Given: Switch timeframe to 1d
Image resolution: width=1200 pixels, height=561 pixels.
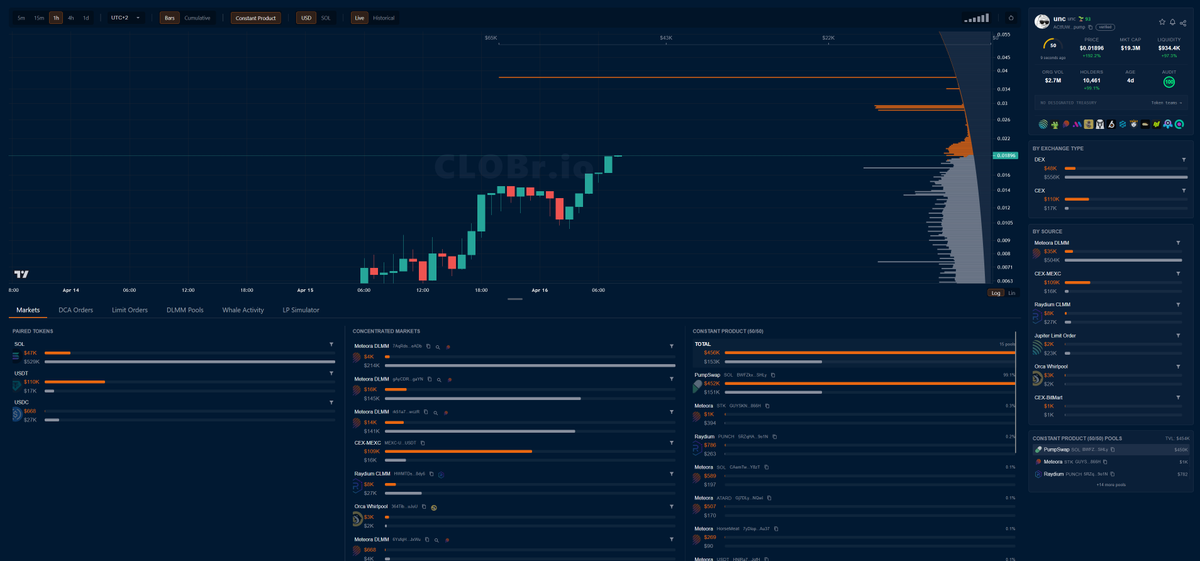Looking at the screenshot, I should coord(86,18).
